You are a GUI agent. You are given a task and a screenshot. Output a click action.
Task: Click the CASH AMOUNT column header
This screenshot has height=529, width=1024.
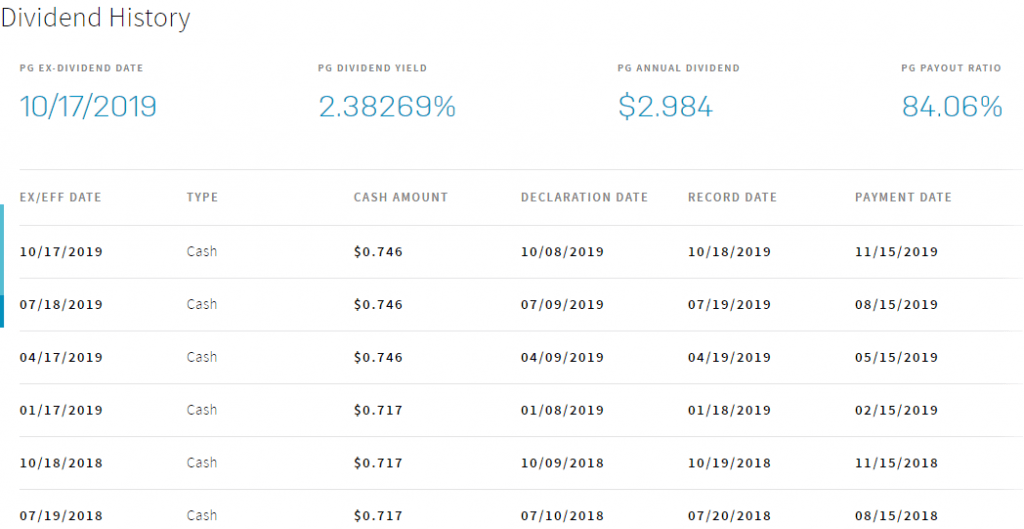[x=401, y=198]
